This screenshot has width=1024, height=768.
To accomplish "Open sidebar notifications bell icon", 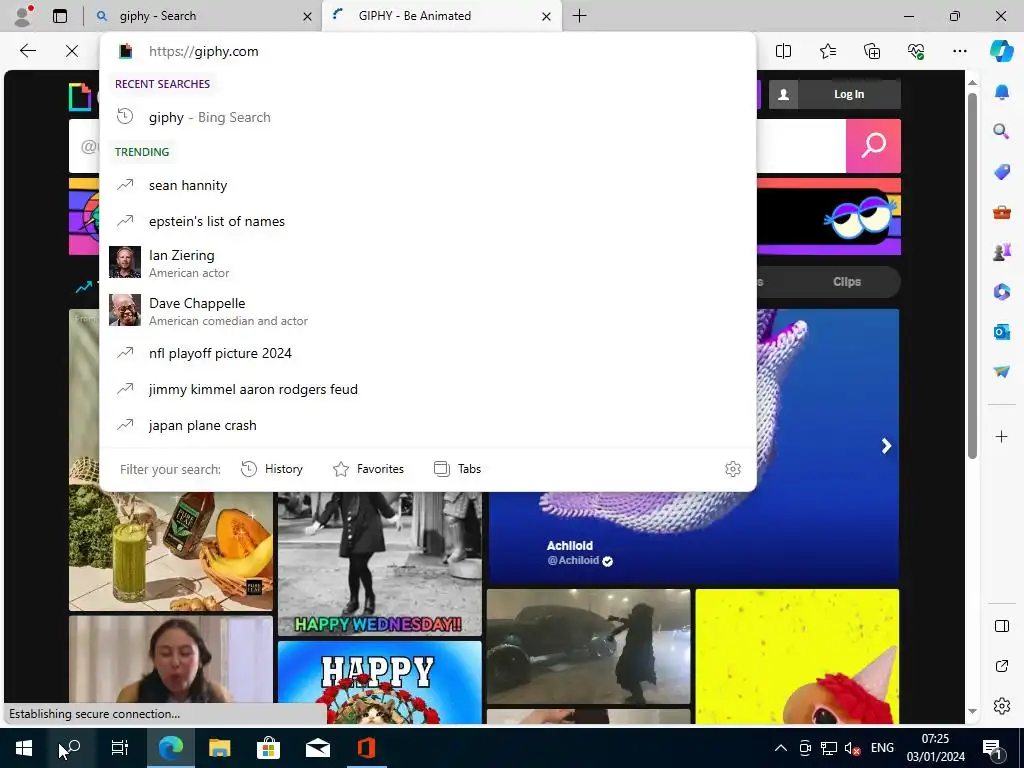I will click(1001, 93).
